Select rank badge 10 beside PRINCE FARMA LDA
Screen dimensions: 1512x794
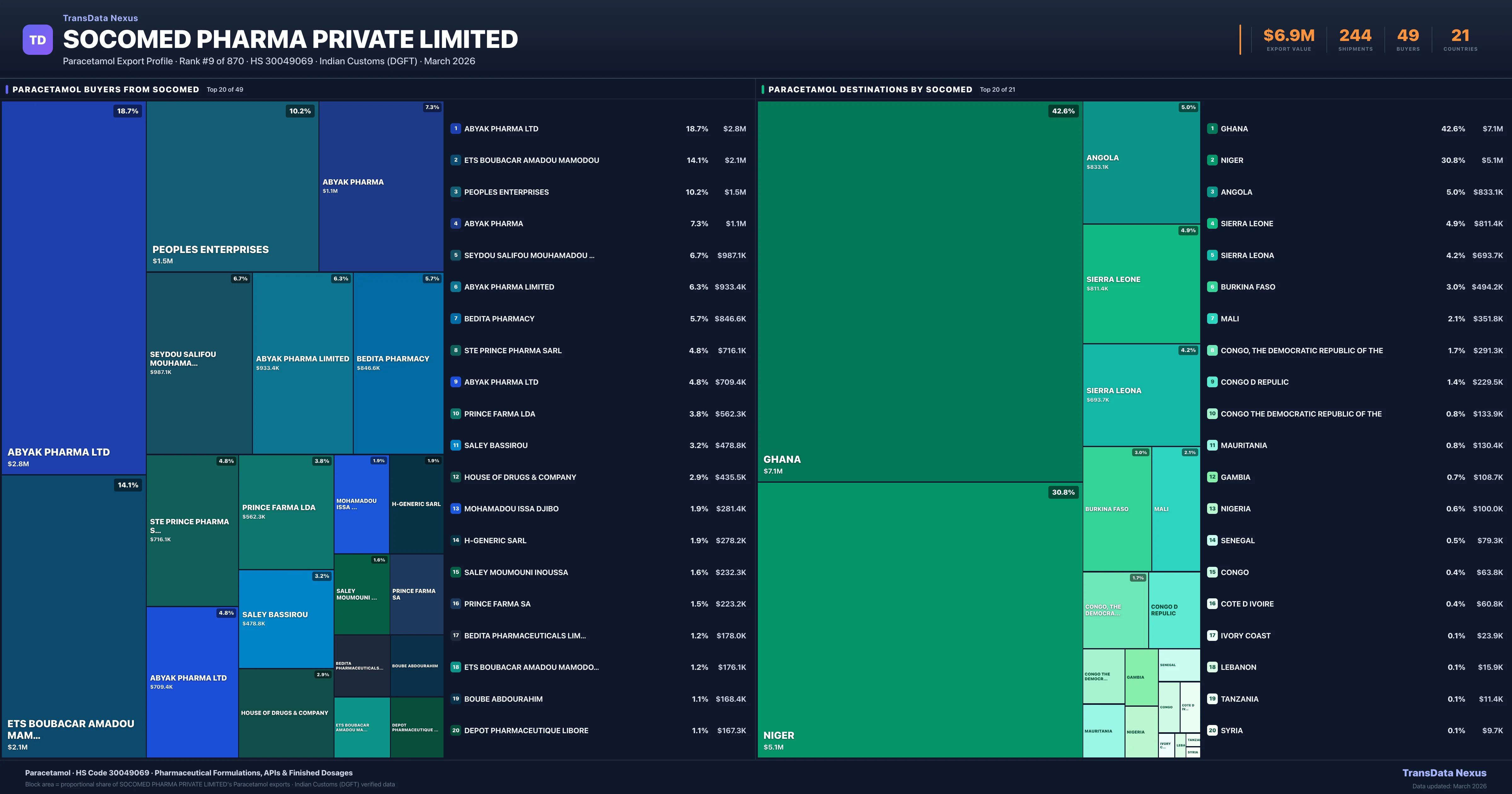pos(455,413)
